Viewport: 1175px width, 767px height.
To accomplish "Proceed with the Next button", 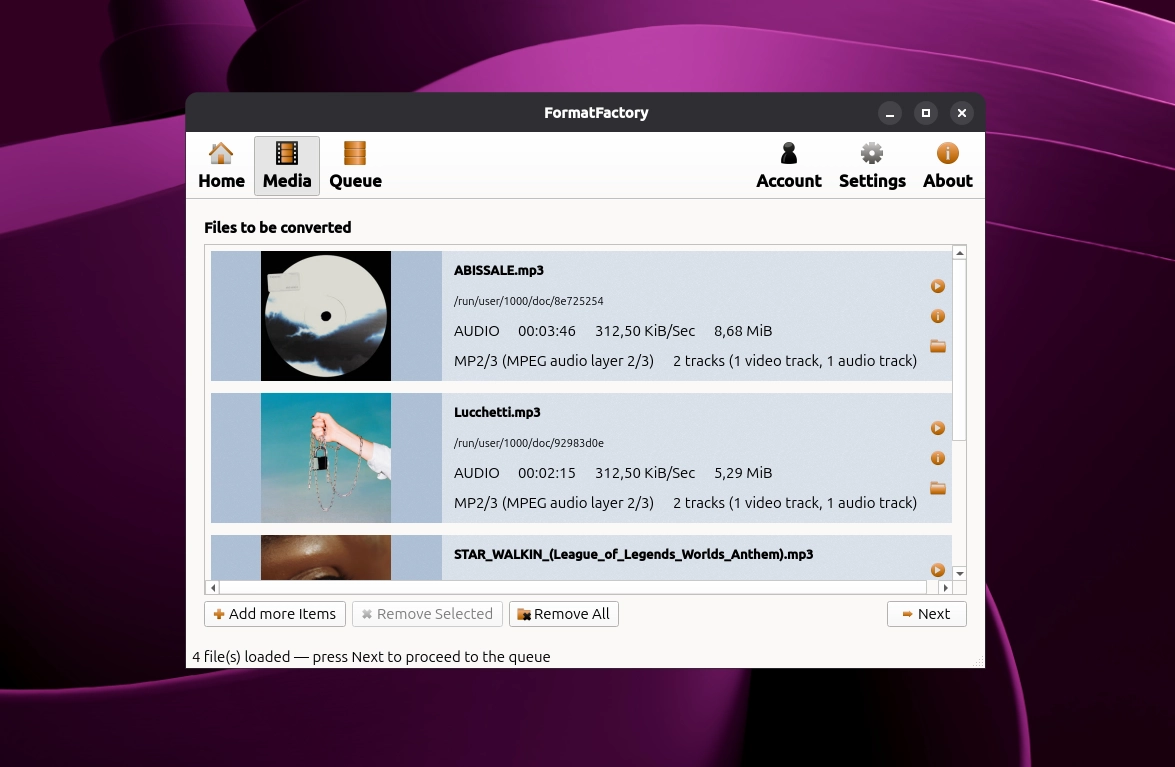I will pos(926,614).
